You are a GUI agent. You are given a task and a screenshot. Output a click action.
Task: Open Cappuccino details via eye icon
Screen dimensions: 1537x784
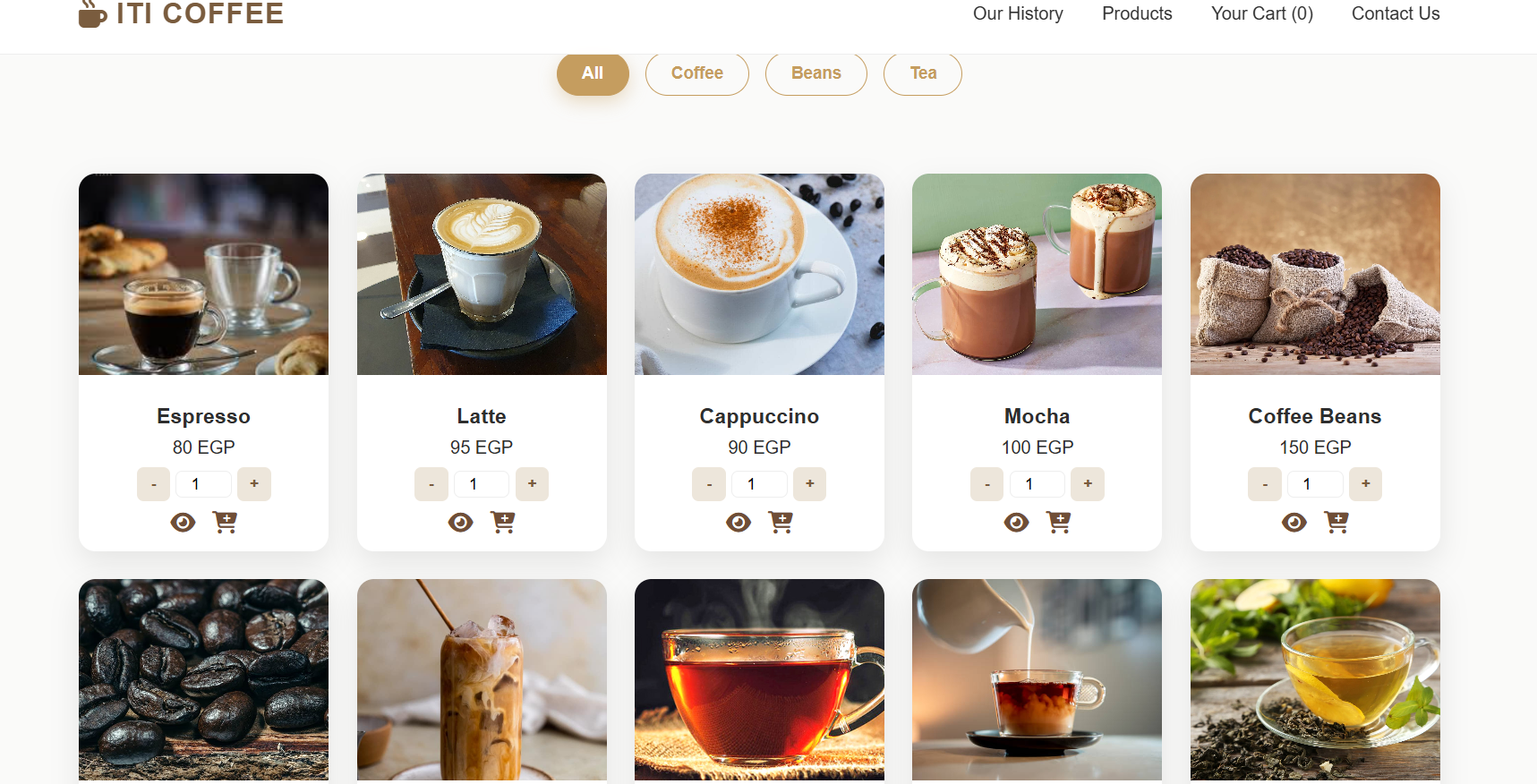[x=739, y=522]
